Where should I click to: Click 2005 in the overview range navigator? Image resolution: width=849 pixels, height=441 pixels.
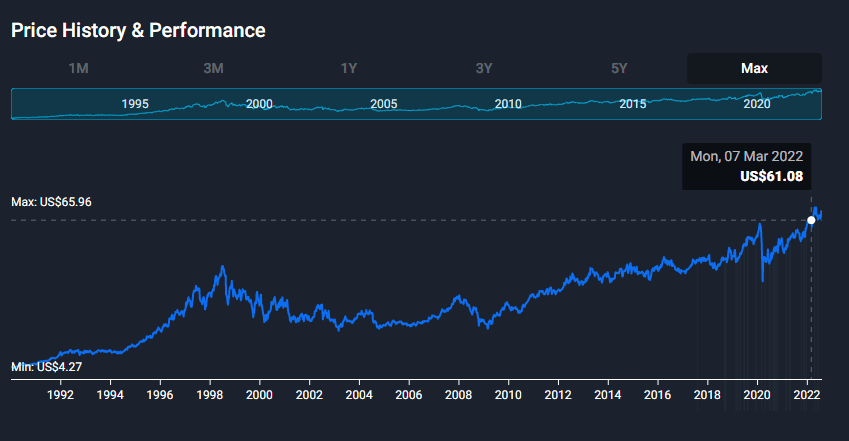[x=384, y=104]
